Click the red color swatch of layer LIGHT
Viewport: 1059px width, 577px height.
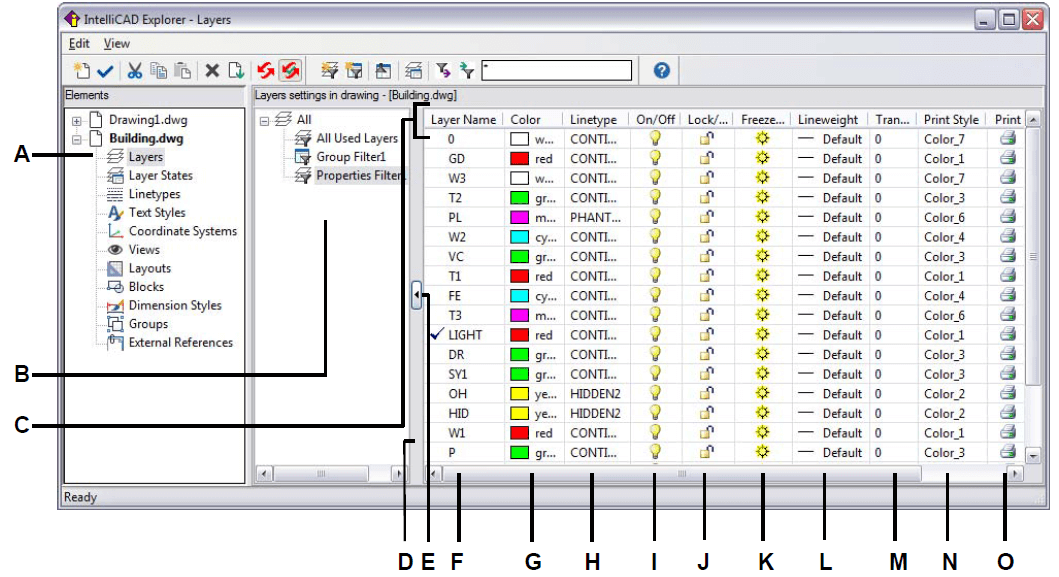click(x=519, y=335)
